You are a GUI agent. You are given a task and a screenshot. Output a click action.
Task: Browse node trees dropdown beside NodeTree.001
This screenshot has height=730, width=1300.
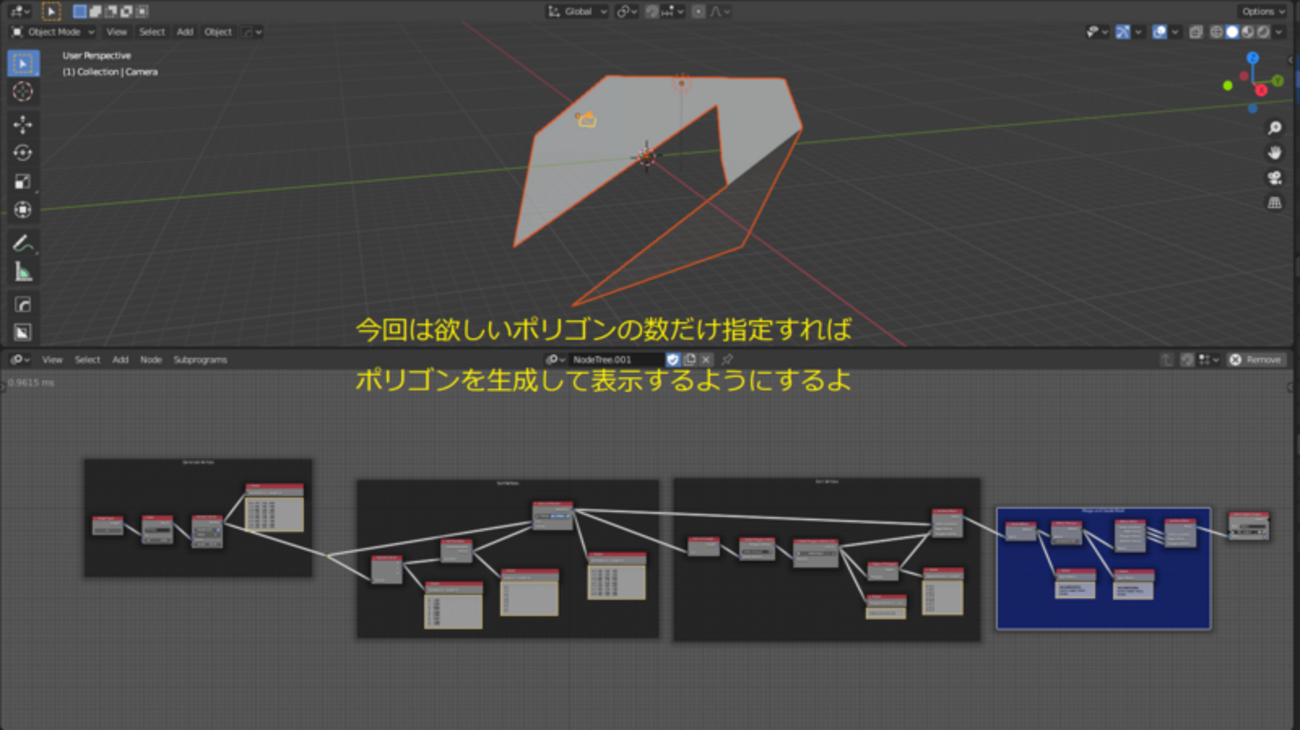click(x=556, y=360)
